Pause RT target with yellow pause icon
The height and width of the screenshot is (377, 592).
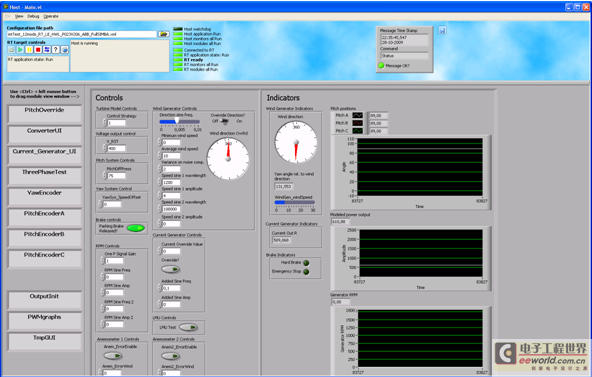click(x=29, y=49)
